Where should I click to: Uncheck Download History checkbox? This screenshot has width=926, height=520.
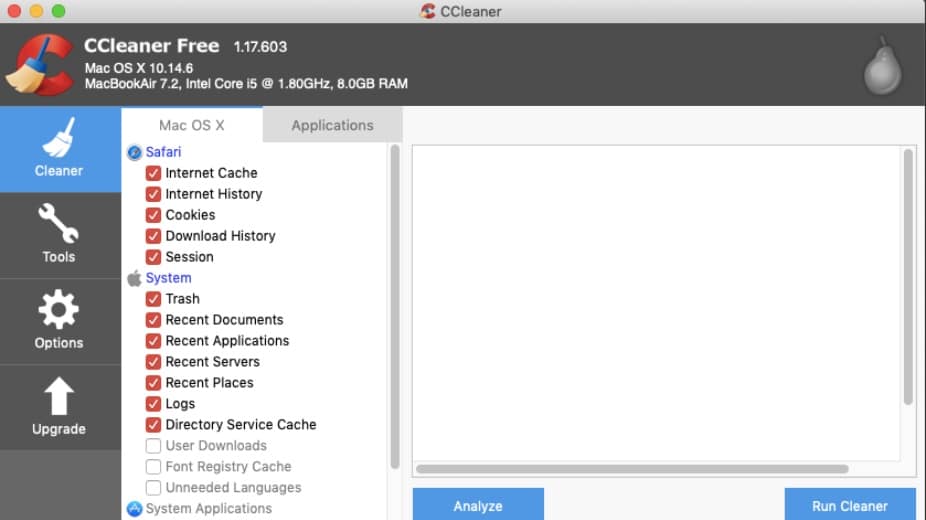(153, 236)
